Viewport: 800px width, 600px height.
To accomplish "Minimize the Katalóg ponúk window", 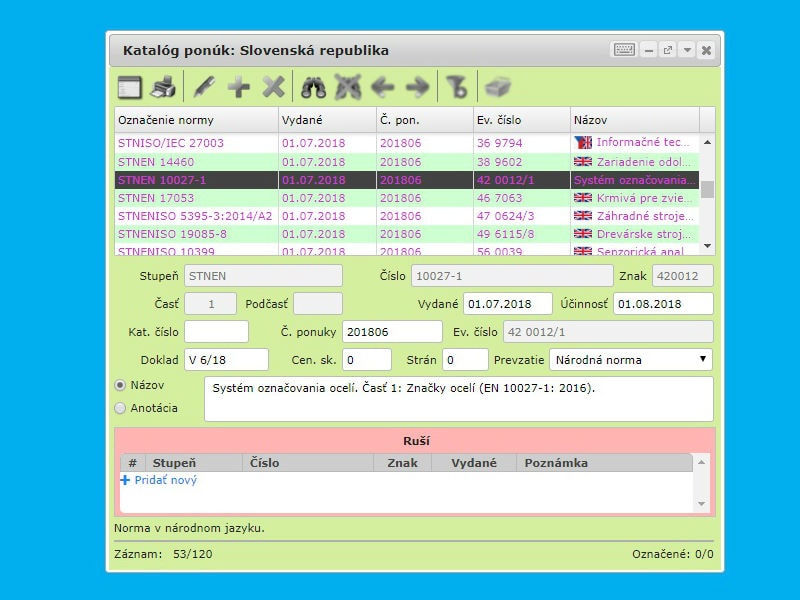I will 648,50.
